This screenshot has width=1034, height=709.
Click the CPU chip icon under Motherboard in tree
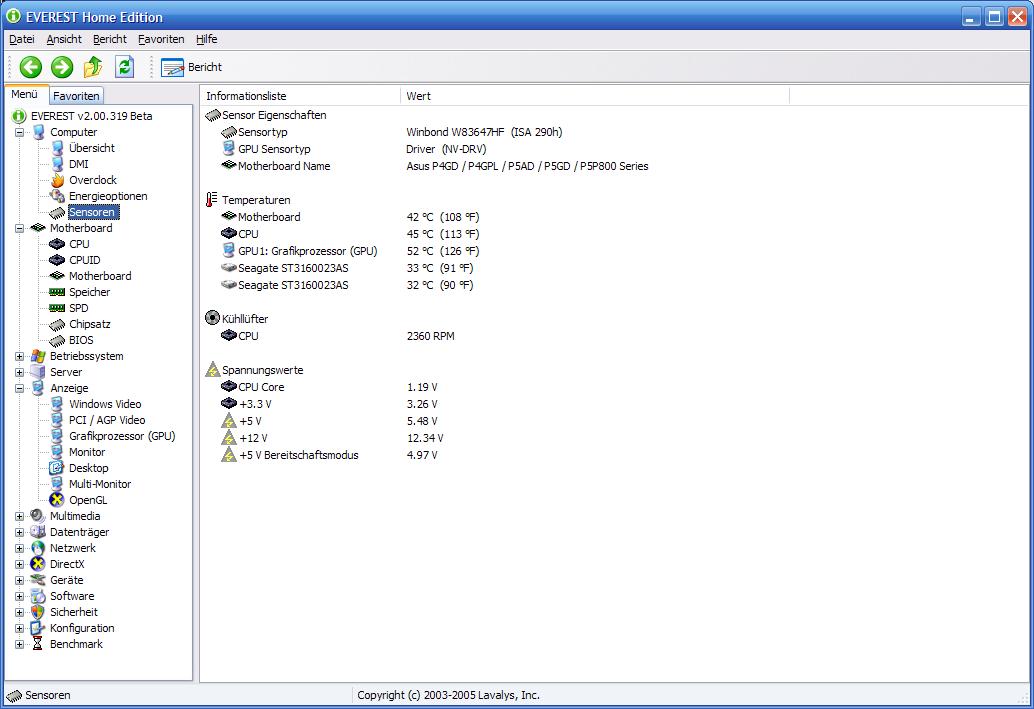[x=57, y=244]
